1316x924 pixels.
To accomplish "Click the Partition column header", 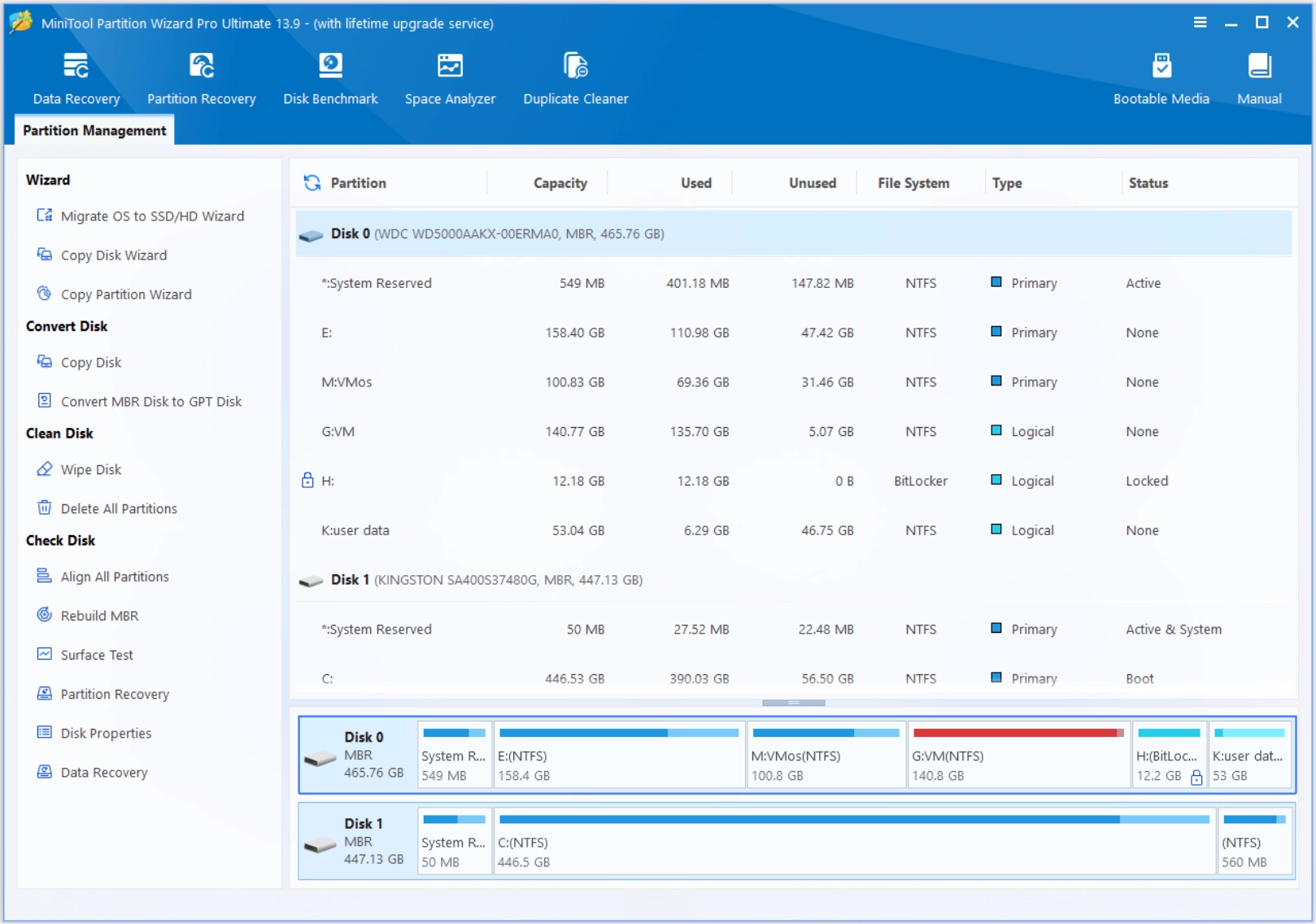I will pos(358,183).
